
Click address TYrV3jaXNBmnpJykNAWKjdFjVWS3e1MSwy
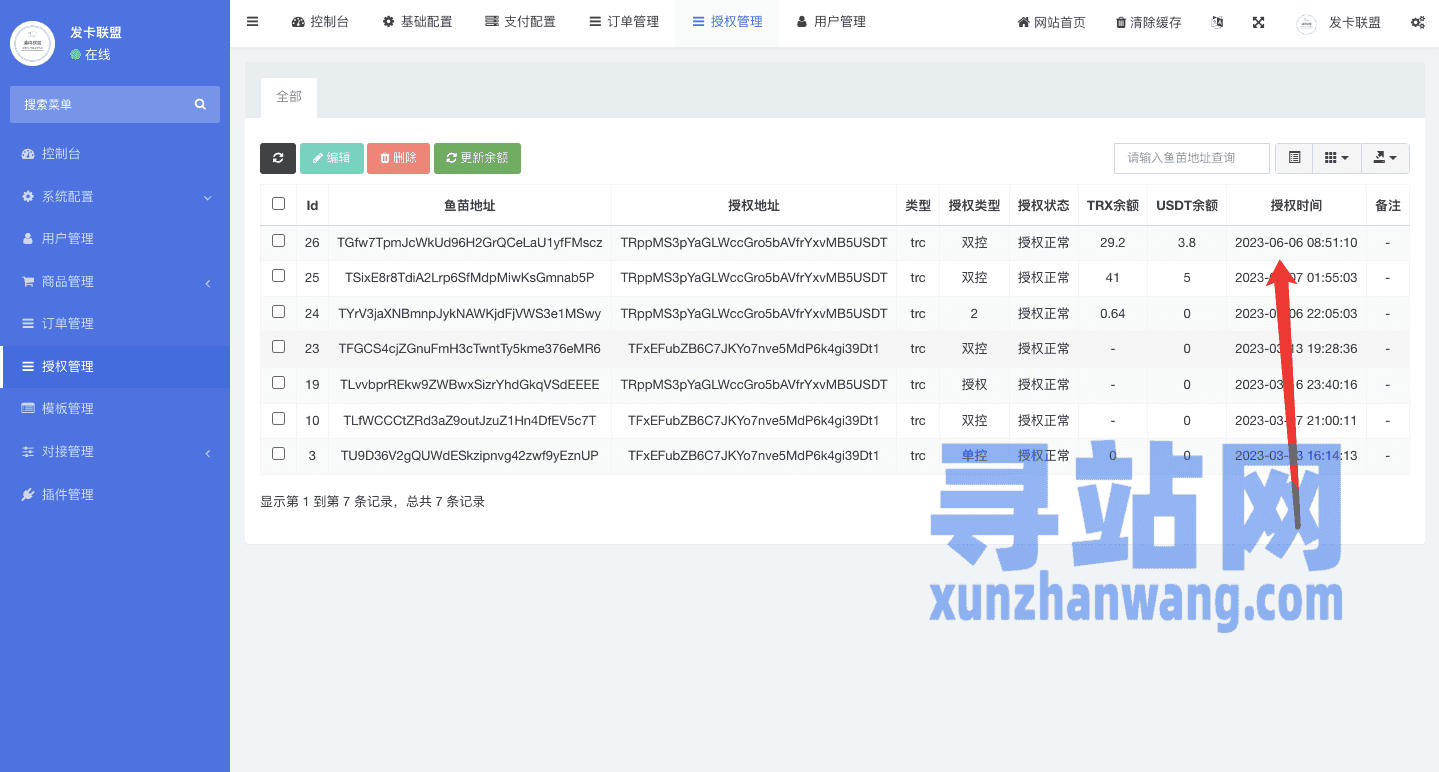coord(470,313)
